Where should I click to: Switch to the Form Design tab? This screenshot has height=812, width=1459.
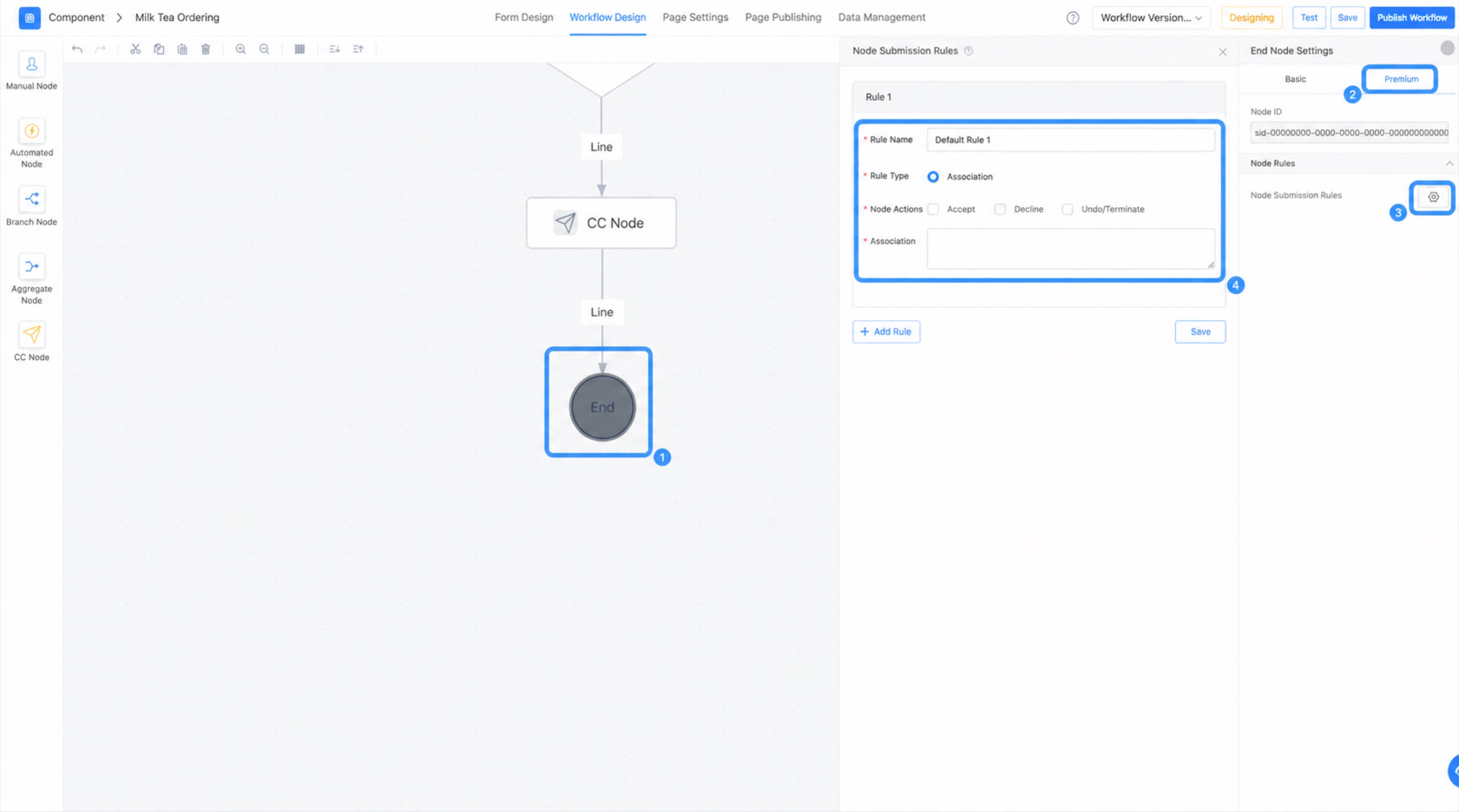pyautogui.click(x=524, y=17)
